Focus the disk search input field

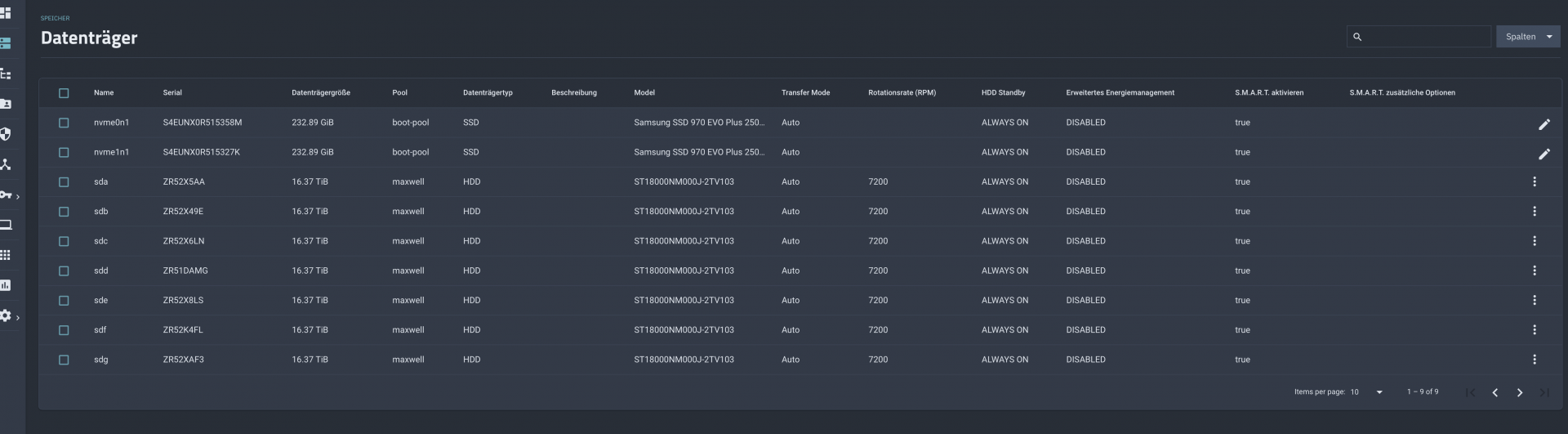pyautogui.click(x=1419, y=37)
